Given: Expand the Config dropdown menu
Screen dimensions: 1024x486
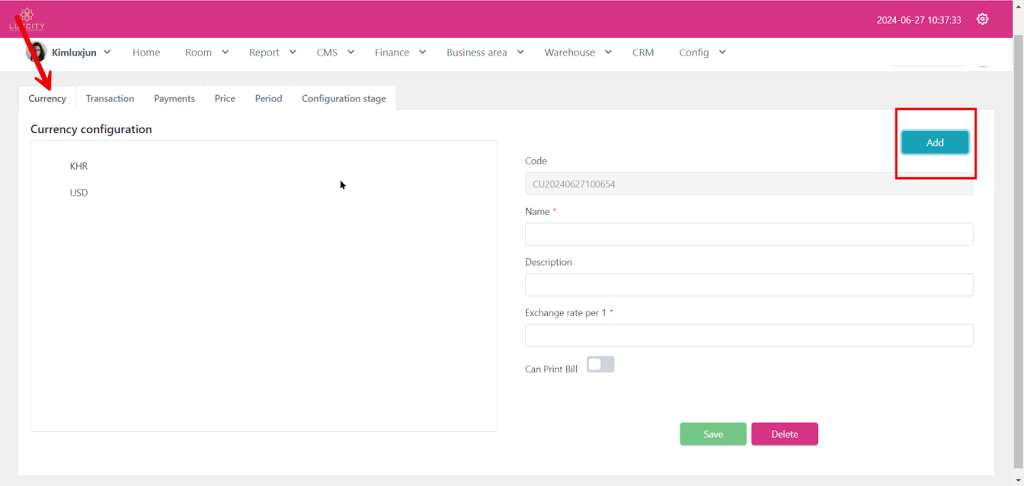Looking at the screenshot, I should coord(702,52).
